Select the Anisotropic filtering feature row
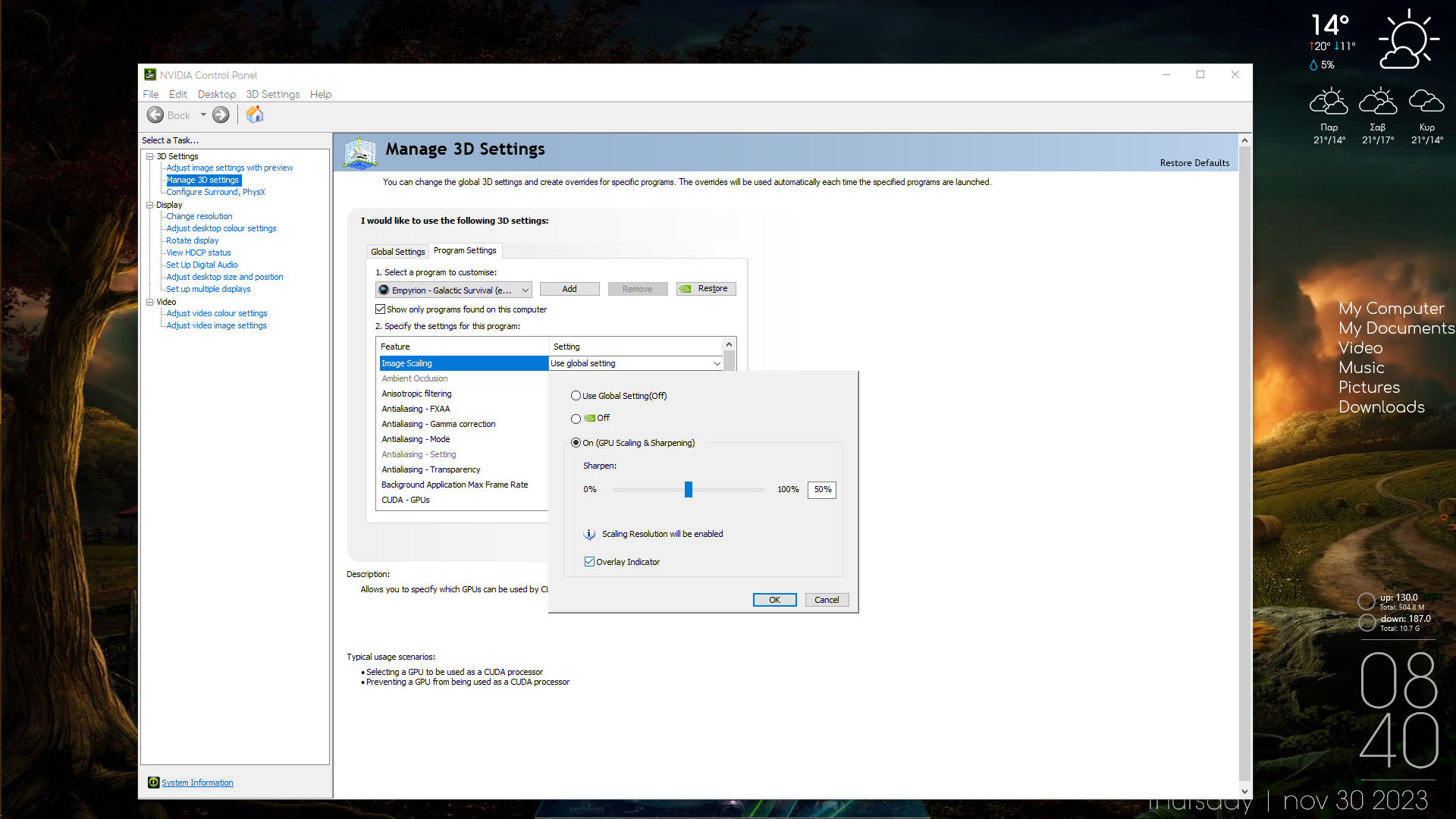This screenshot has height=819, width=1456. click(x=463, y=394)
